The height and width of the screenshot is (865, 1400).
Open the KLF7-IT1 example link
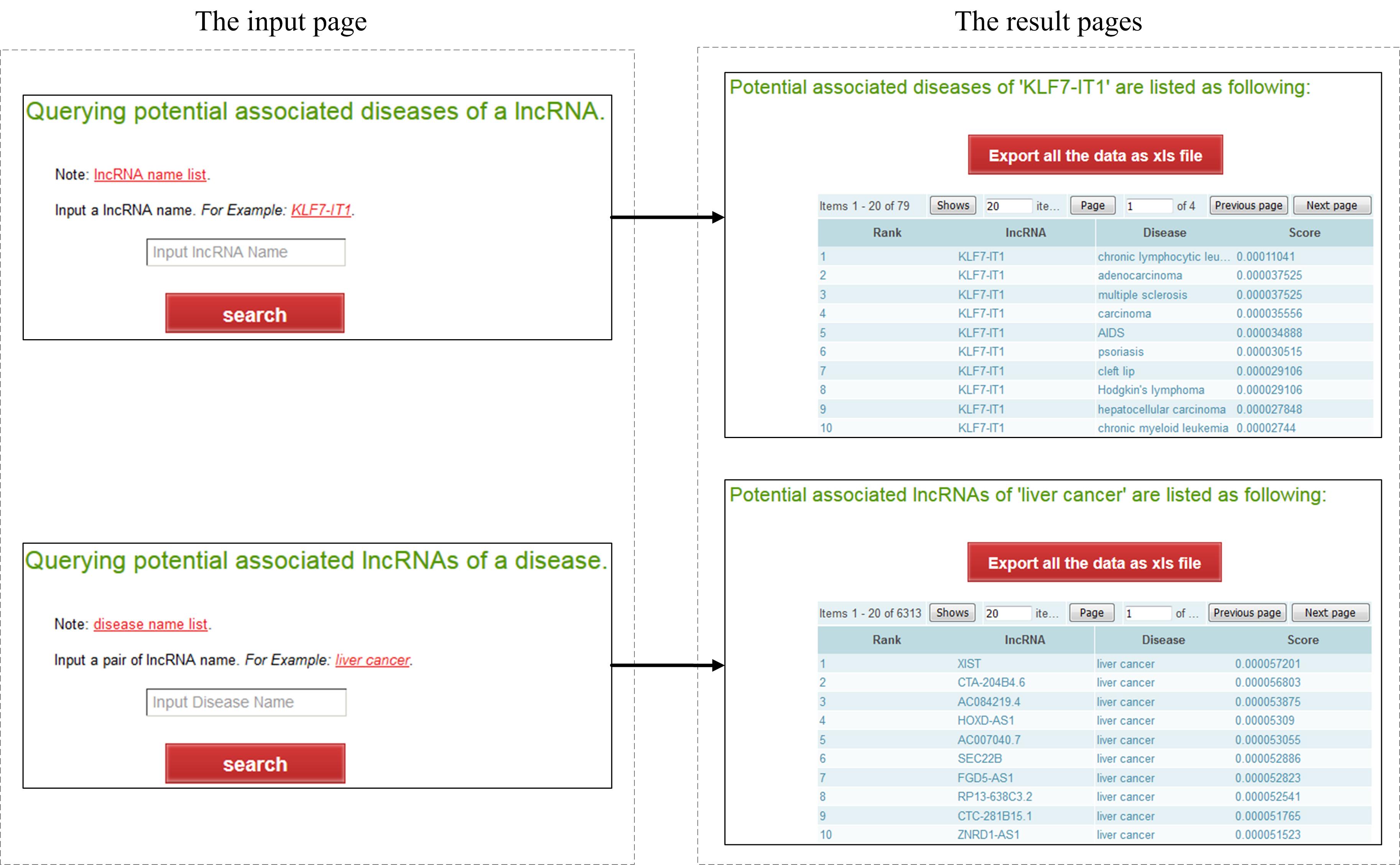pos(321,210)
